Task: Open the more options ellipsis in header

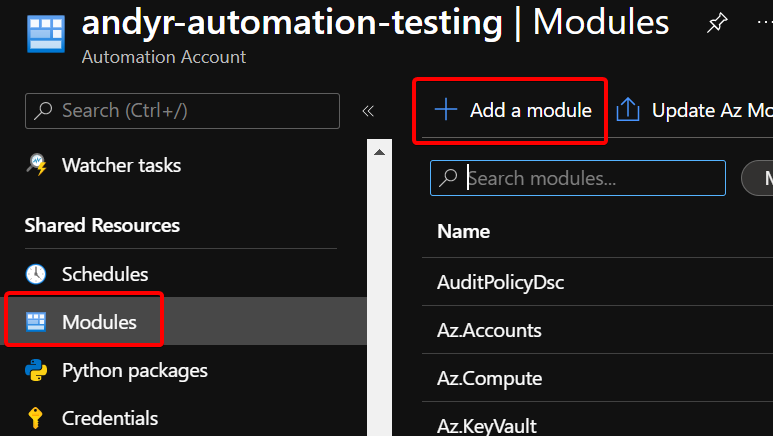Action: (x=764, y=23)
